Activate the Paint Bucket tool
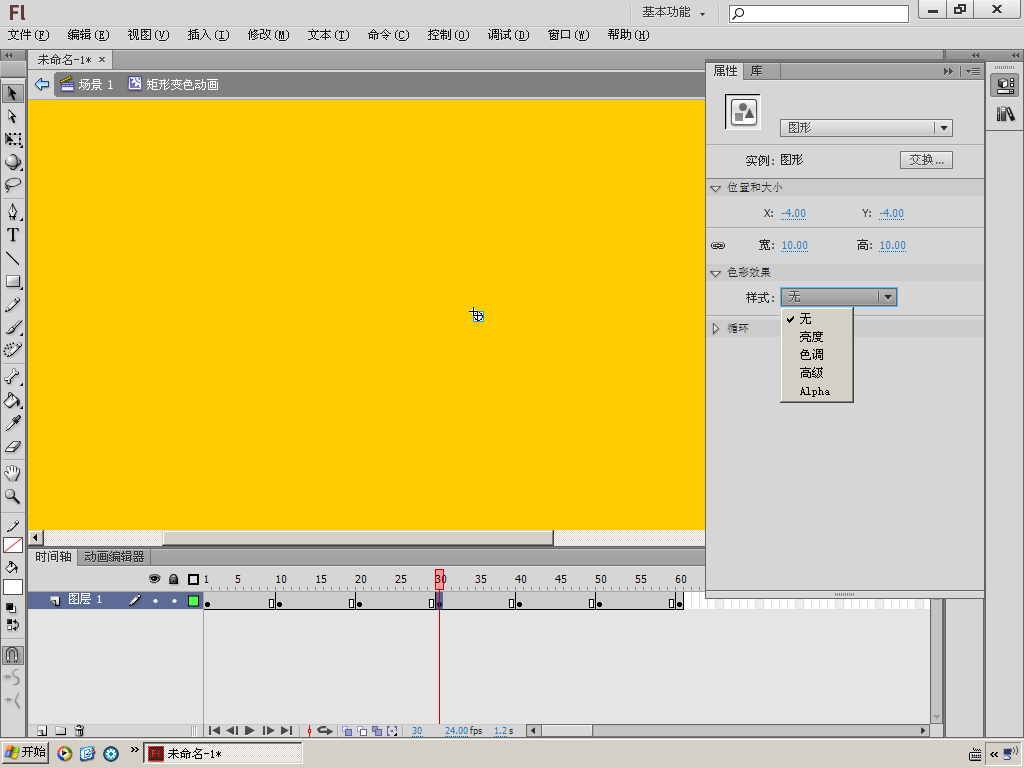 tap(13, 400)
